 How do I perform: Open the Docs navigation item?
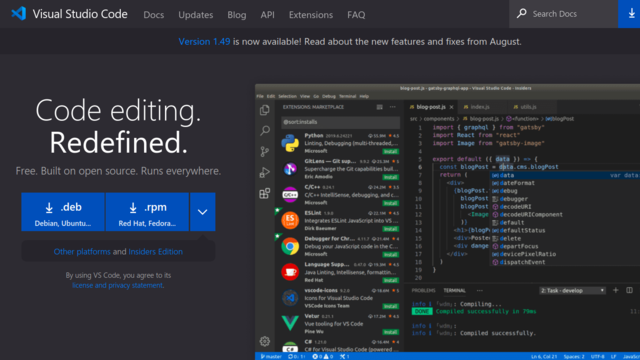(153, 15)
